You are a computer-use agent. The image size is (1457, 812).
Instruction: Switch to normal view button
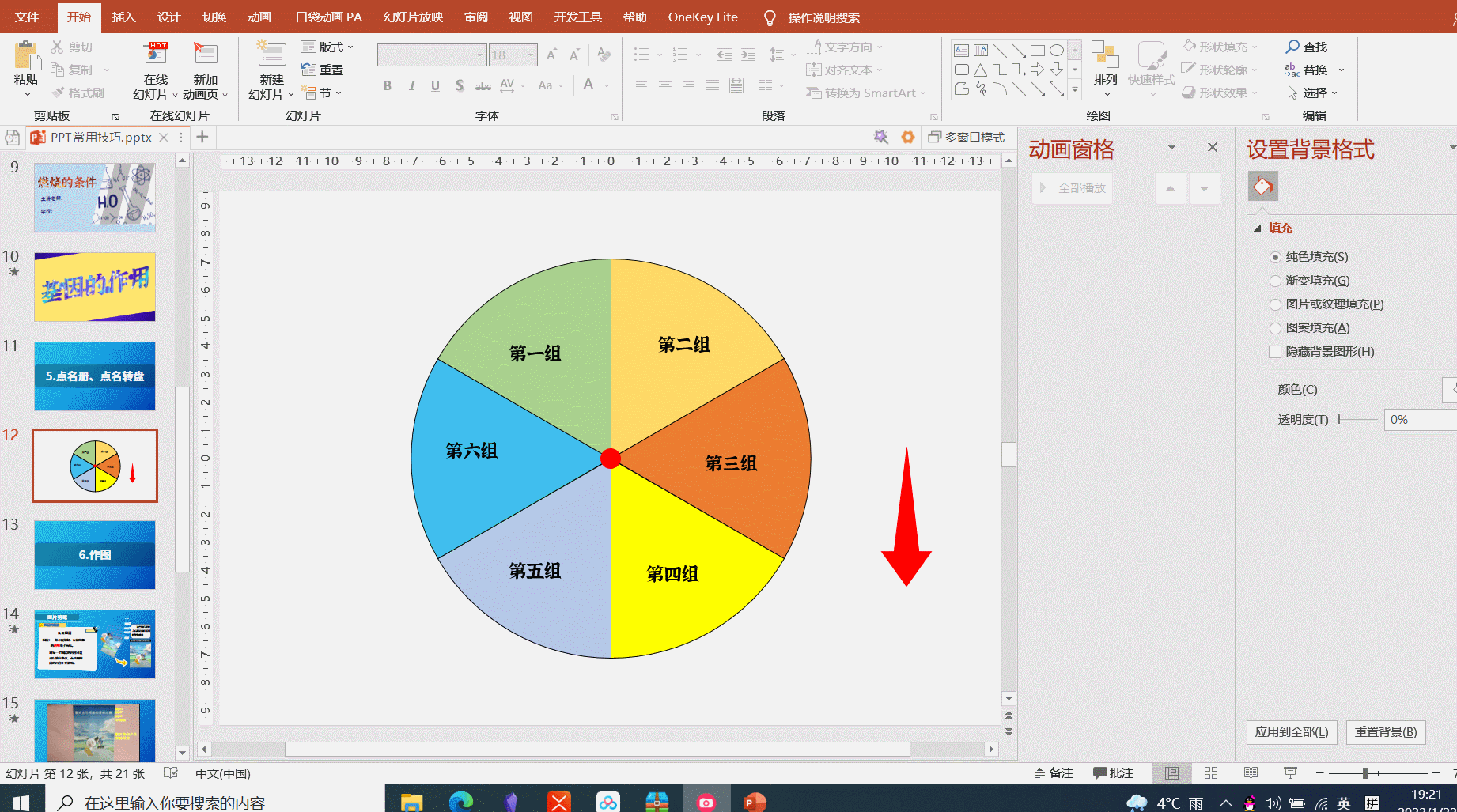pyautogui.click(x=1171, y=773)
